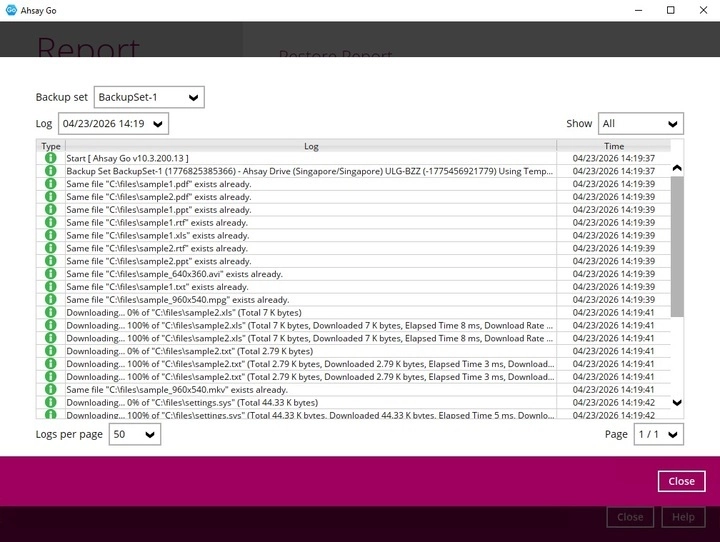Select the 'Backup Set BackupSet-1 (1776825385366)' log row
Viewport: 720px width, 542px height.
pos(353,171)
